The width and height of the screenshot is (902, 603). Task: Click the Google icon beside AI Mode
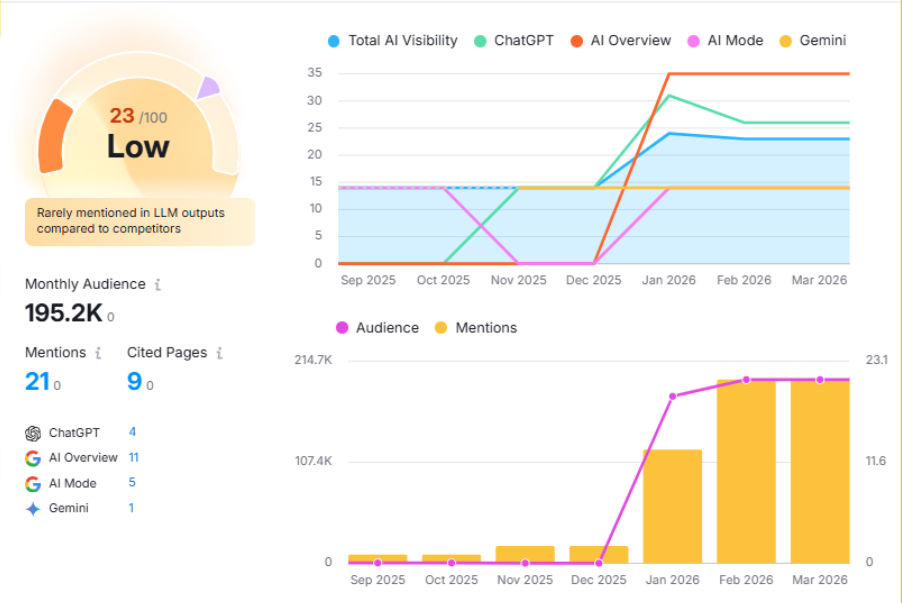33,483
